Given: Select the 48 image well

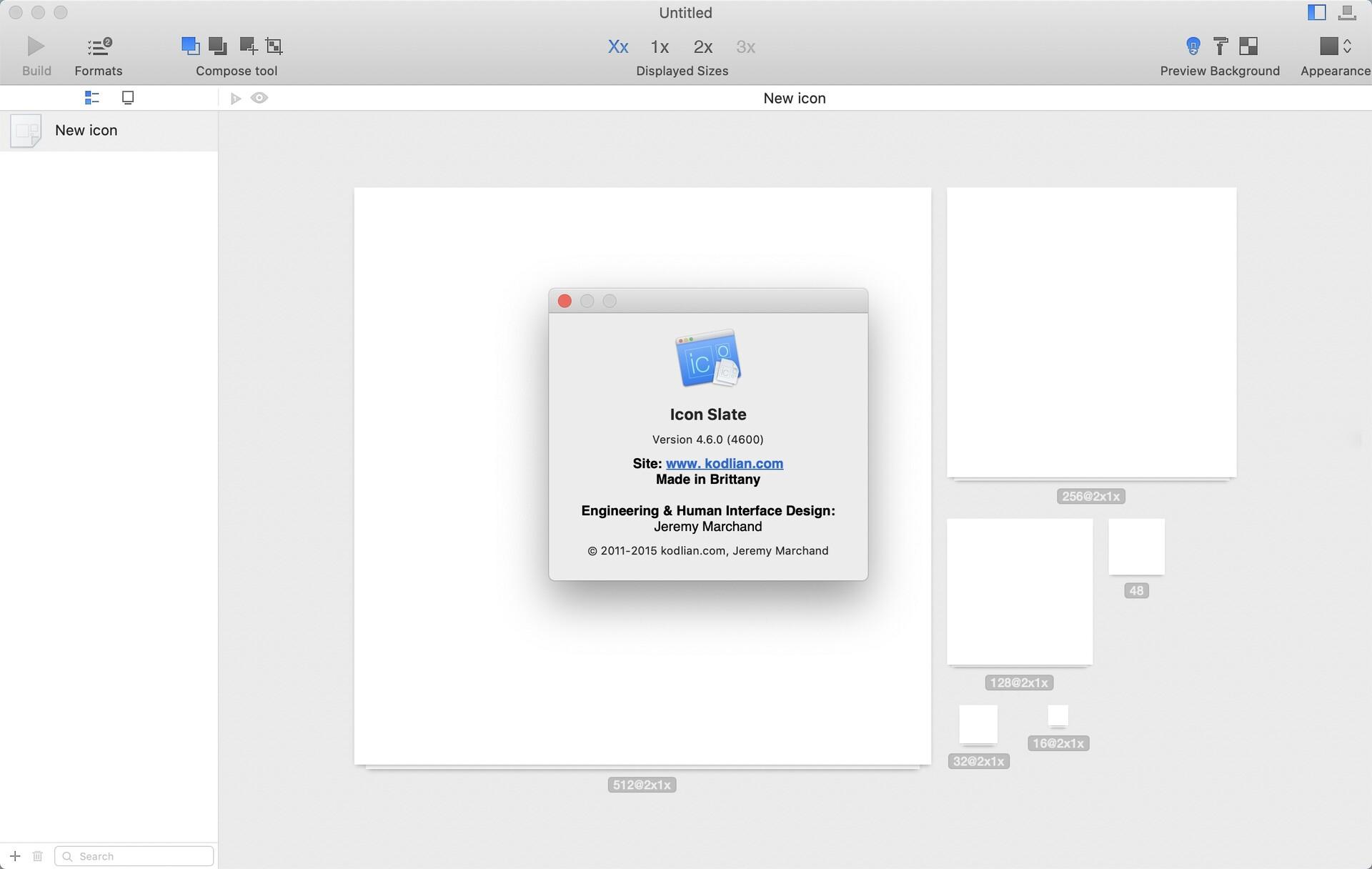Looking at the screenshot, I should 1137,547.
